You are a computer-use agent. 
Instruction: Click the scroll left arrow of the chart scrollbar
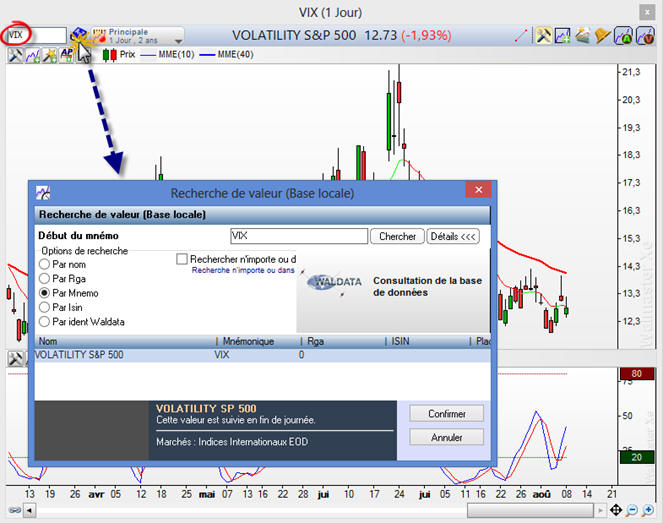pyautogui.click(x=29, y=510)
